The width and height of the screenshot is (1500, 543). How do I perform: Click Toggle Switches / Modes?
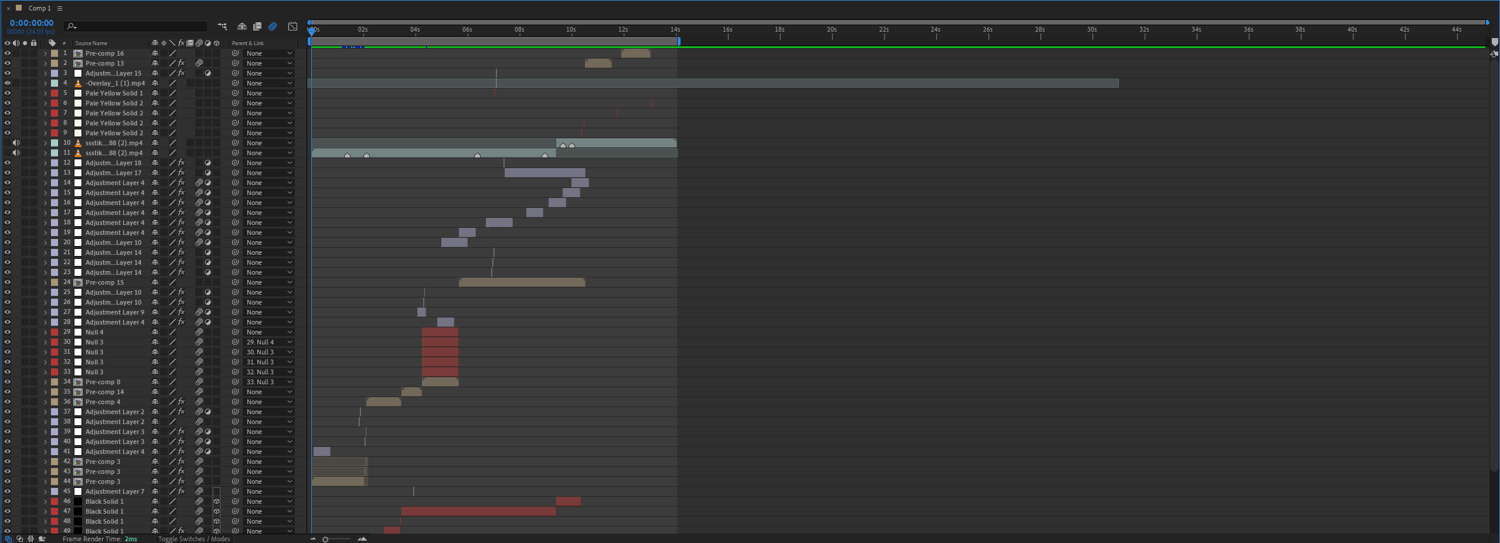(x=194, y=539)
